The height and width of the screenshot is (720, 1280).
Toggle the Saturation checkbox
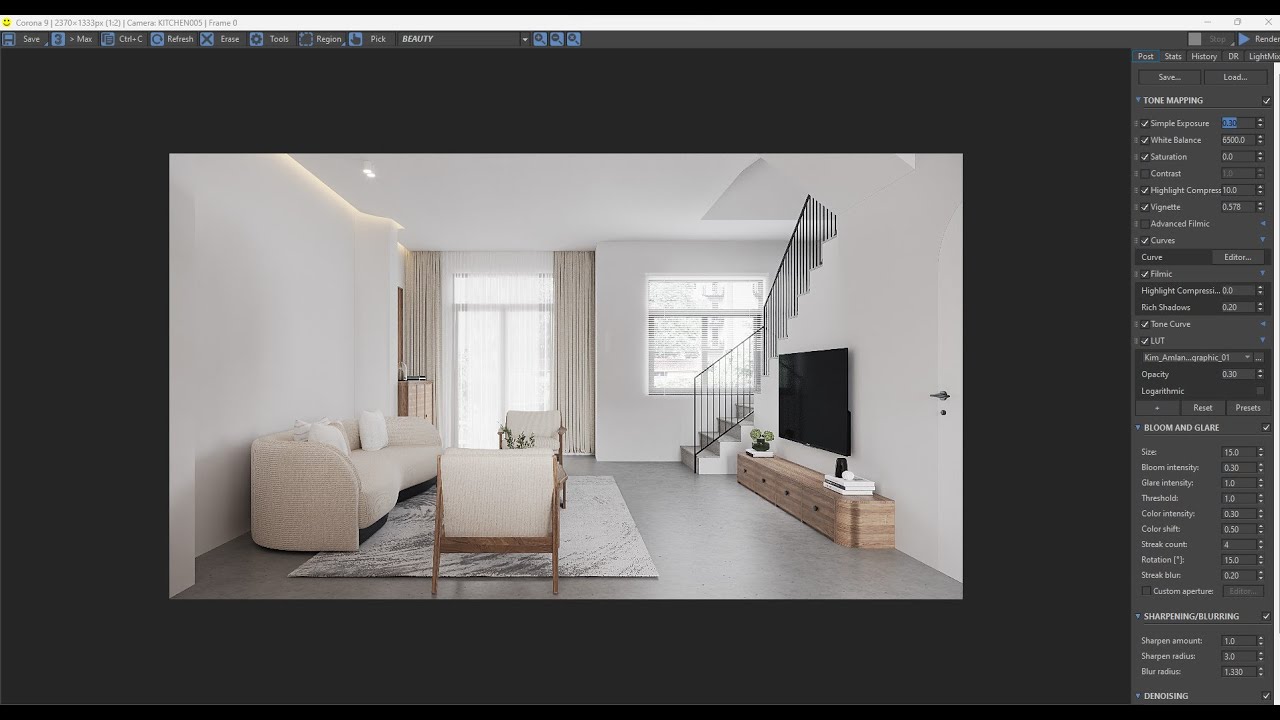coord(1145,157)
